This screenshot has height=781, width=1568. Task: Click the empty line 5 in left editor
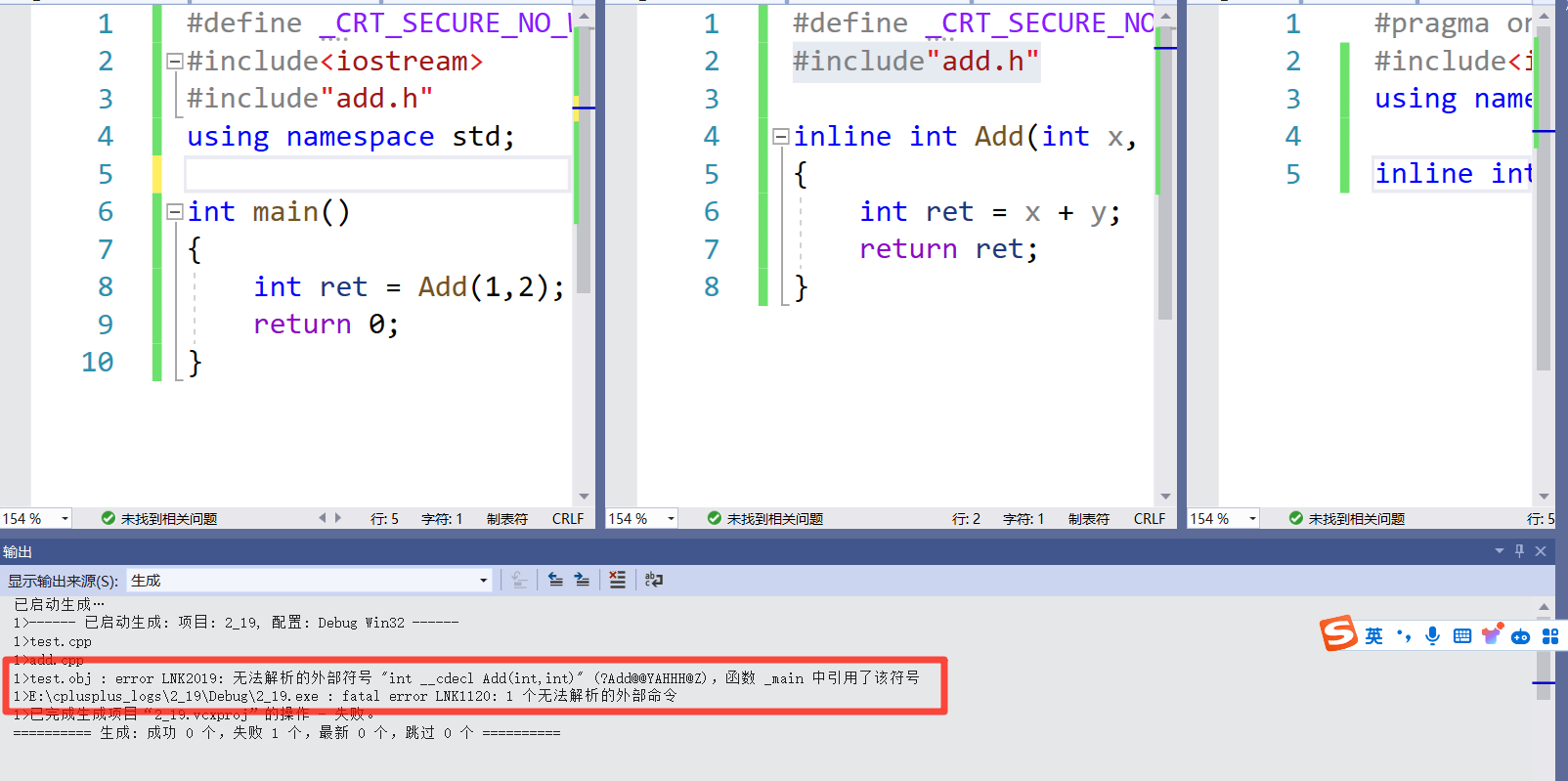pos(376,174)
